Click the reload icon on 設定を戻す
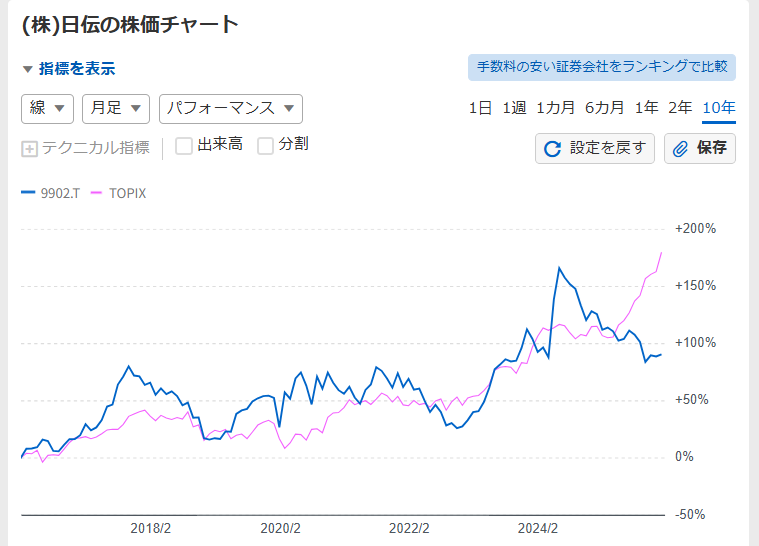The image size is (759, 546). pyautogui.click(x=552, y=149)
